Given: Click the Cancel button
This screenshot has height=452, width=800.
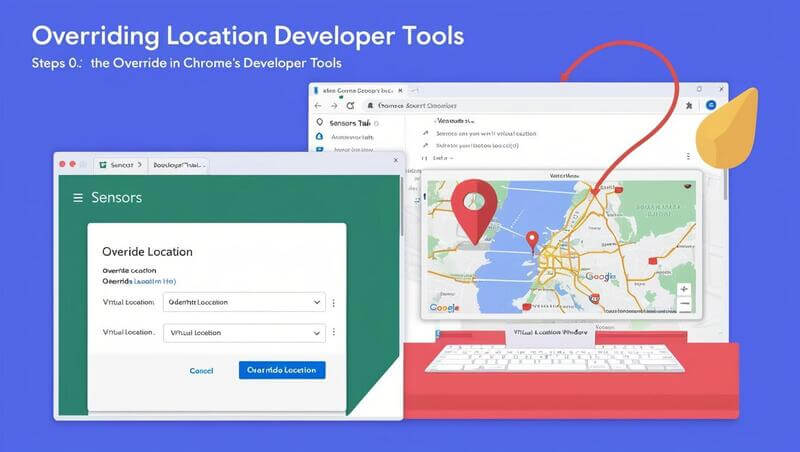Looking at the screenshot, I should point(202,371).
